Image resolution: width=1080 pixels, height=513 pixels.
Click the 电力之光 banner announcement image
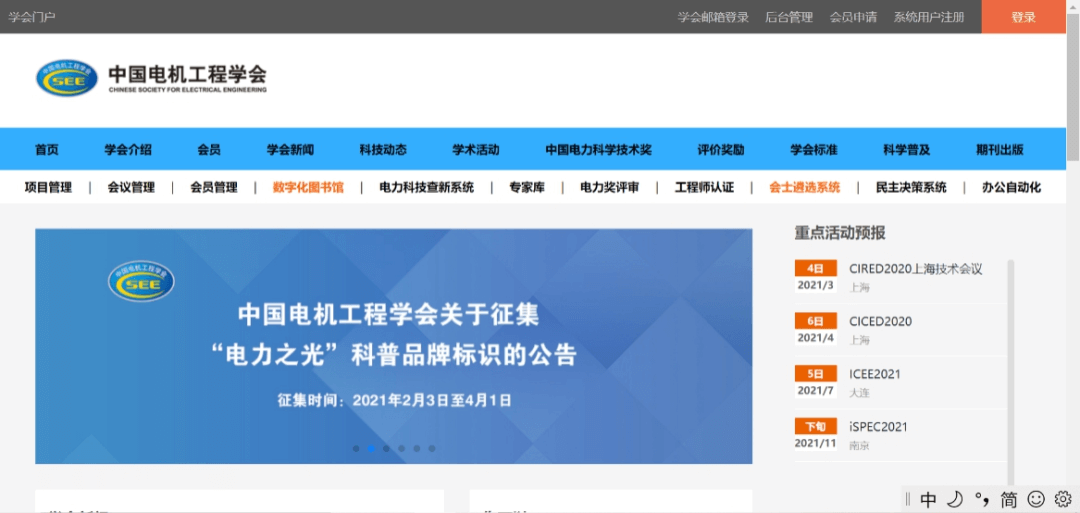pos(393,346)
